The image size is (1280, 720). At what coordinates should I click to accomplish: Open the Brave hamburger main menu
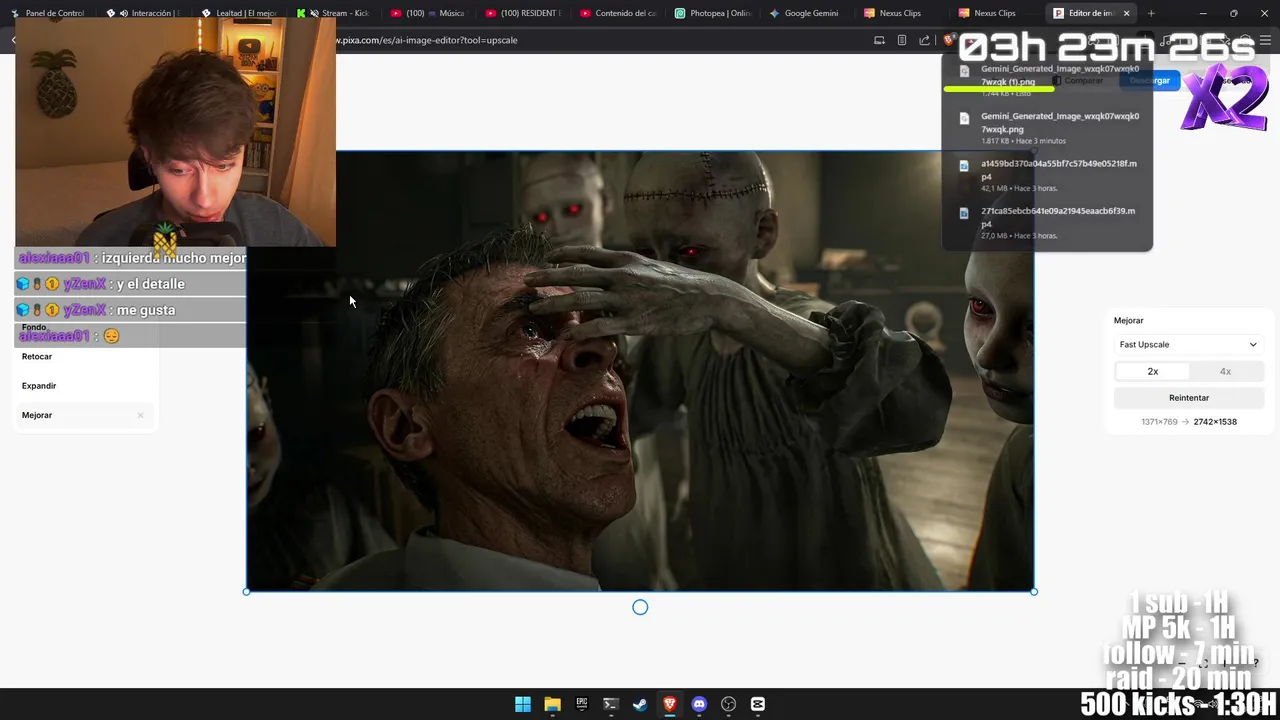coord(1266,40)
